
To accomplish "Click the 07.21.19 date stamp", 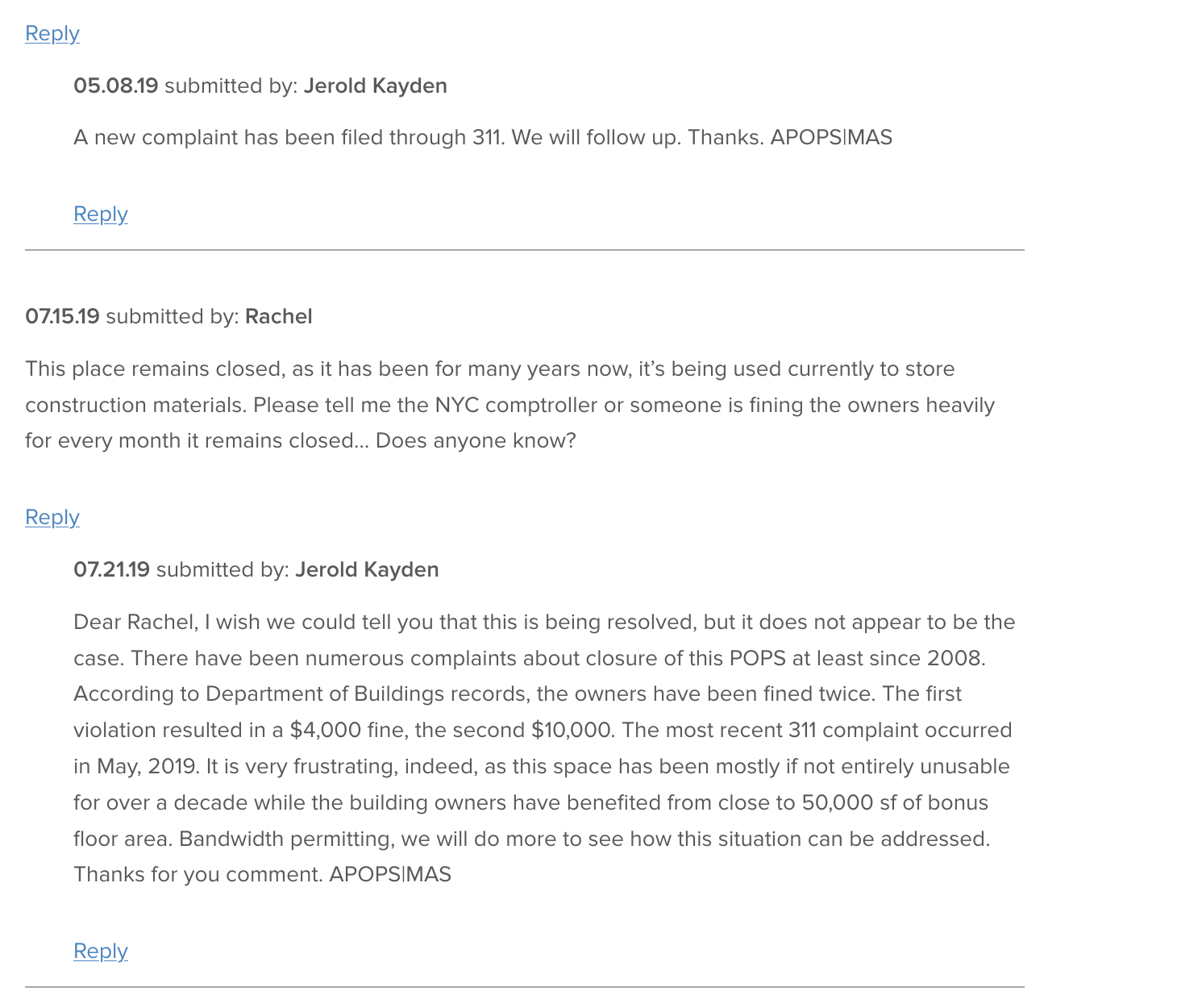I will (112, 569).
